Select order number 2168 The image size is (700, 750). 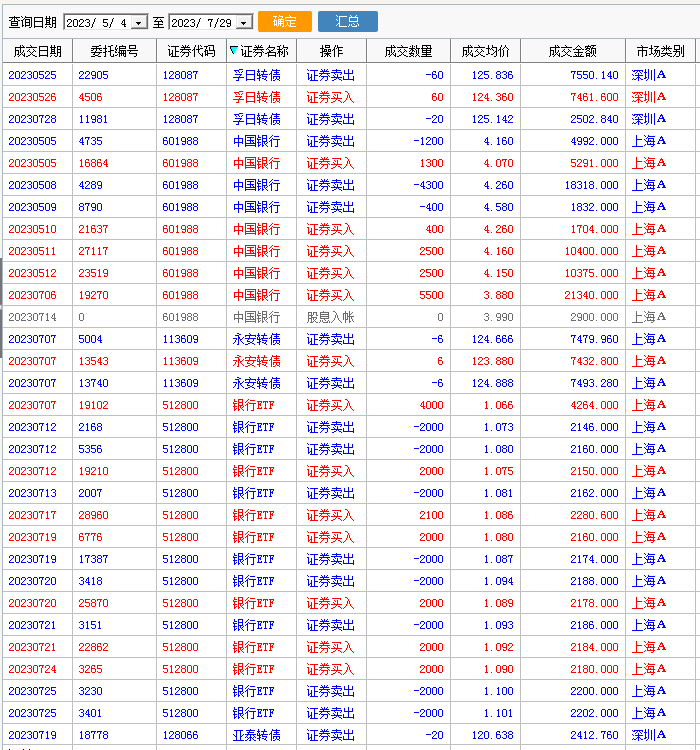[90, 427]
